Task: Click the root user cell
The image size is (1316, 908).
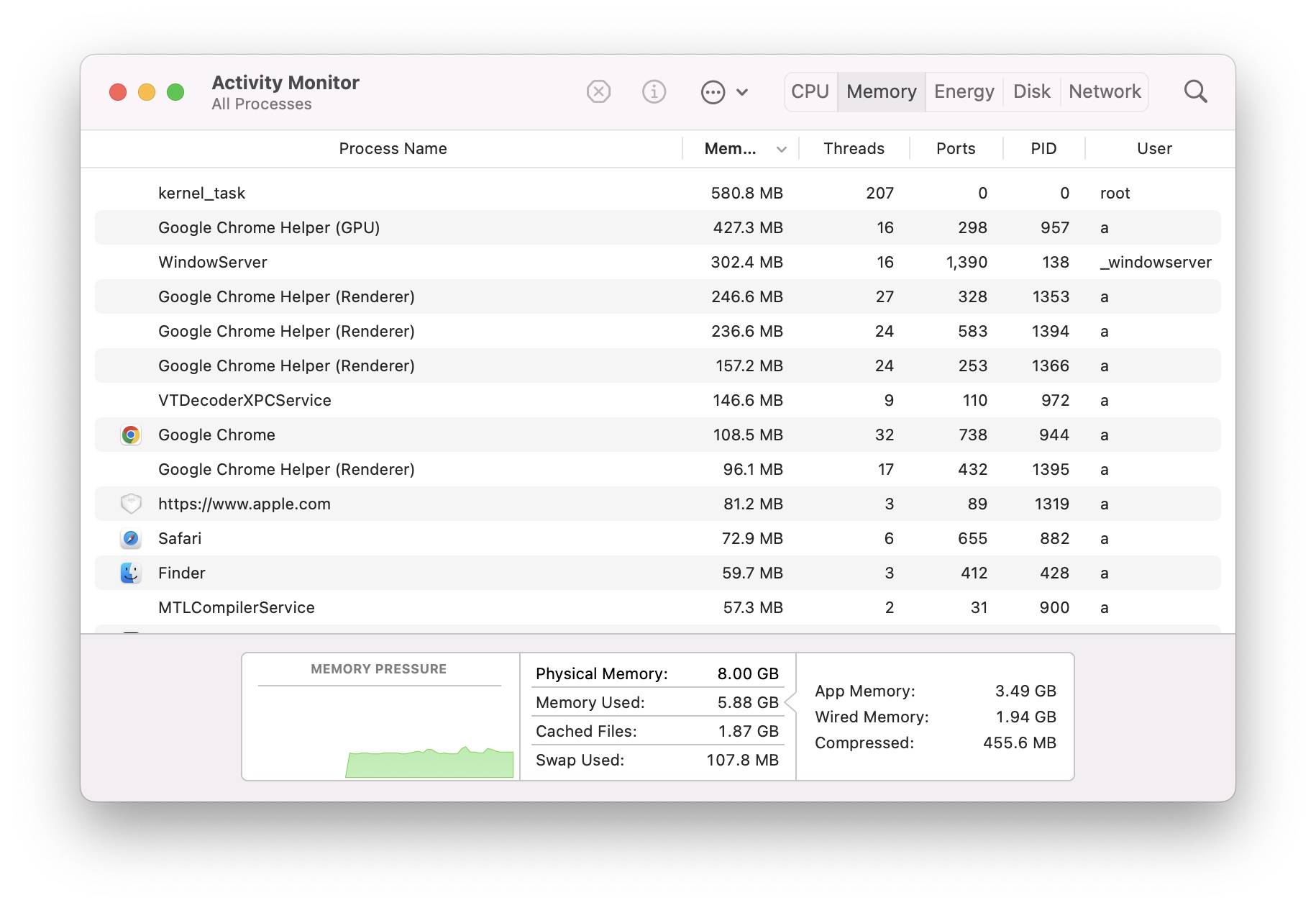Action: (x=1115, y=193)
